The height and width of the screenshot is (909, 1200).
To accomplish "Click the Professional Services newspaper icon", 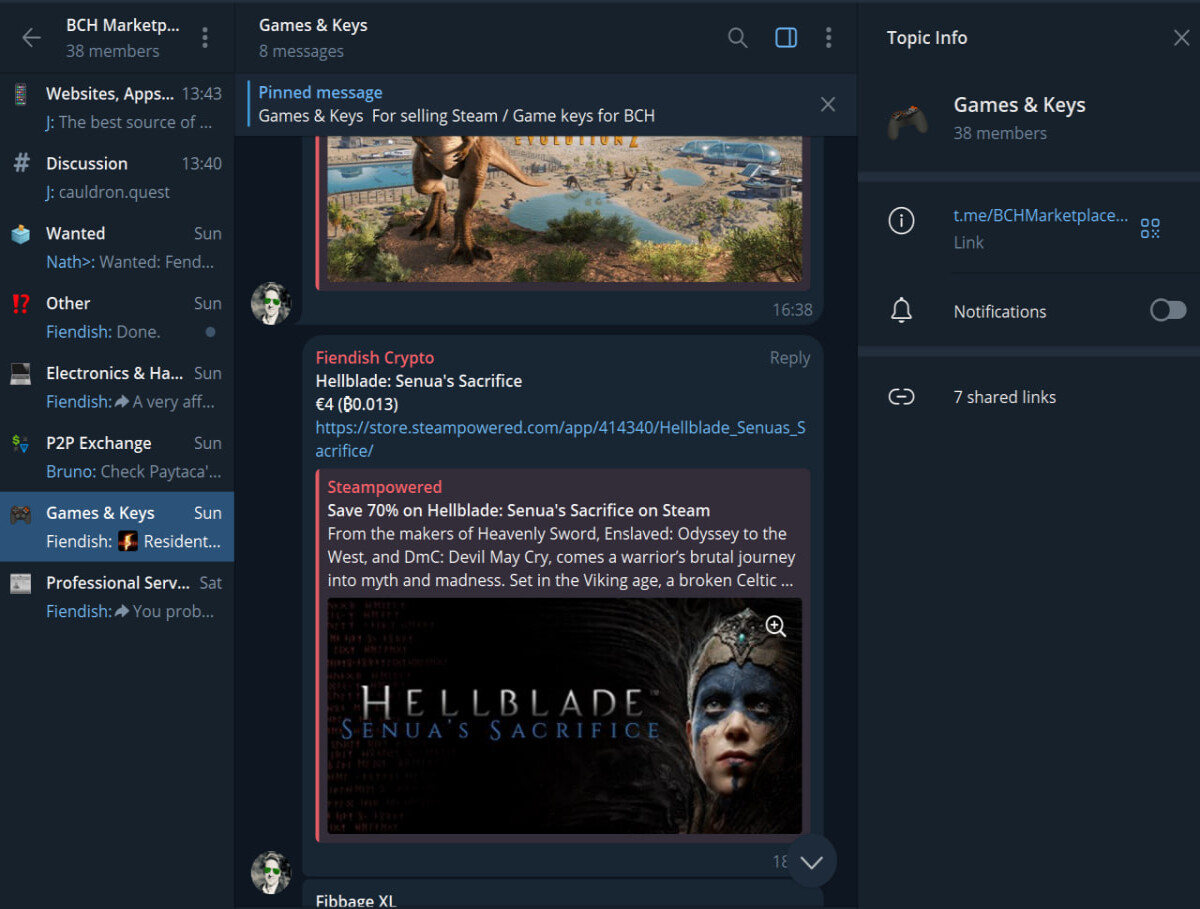I will (21, 583).
